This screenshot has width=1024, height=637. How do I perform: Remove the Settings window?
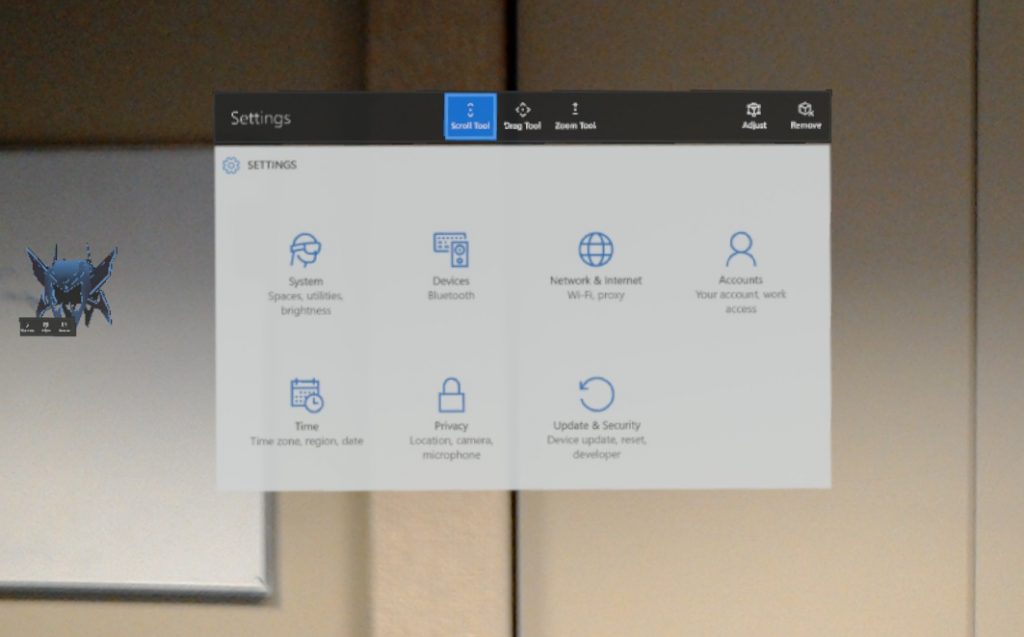pos(806,116)
